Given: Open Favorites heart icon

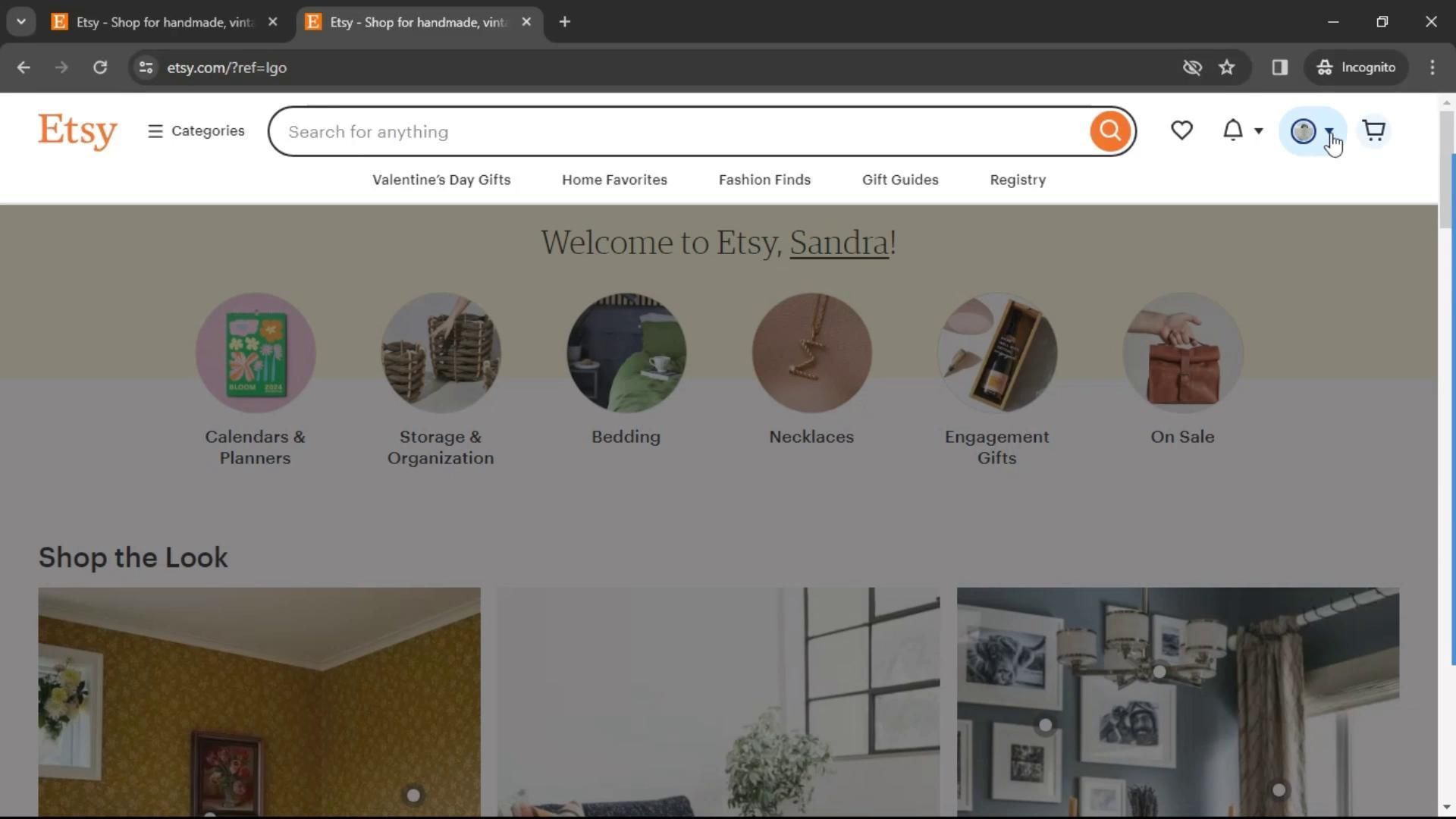Looking at the screenshot, I should tap(1181, 131).
